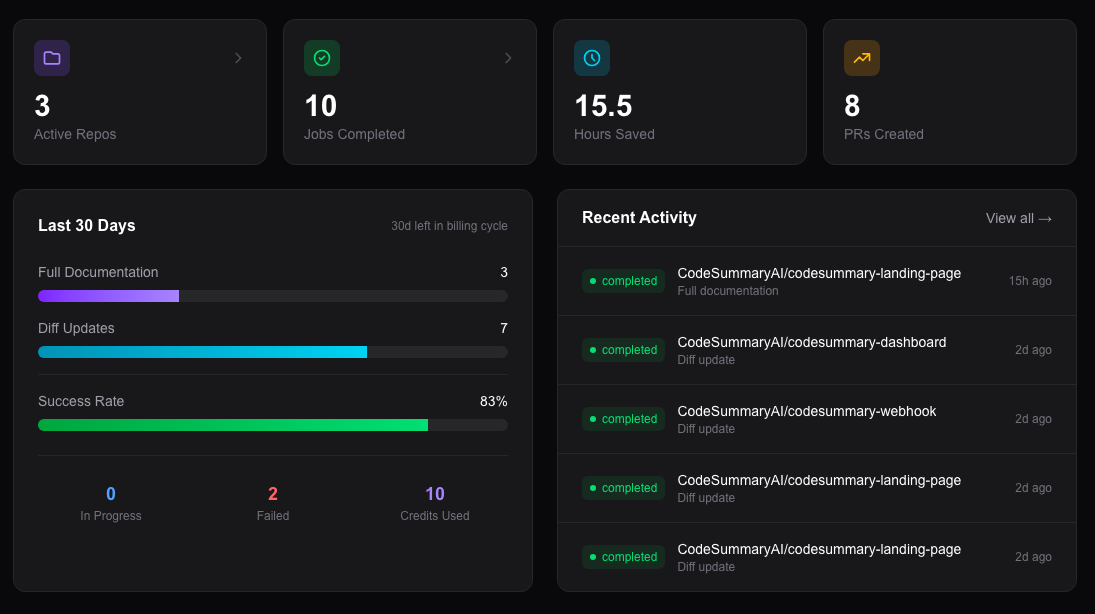Screen dimensions: 1095x614
Task: Open CodeSummaryAI/codesummary-landing-page activity entry
Action: (819, 272)
